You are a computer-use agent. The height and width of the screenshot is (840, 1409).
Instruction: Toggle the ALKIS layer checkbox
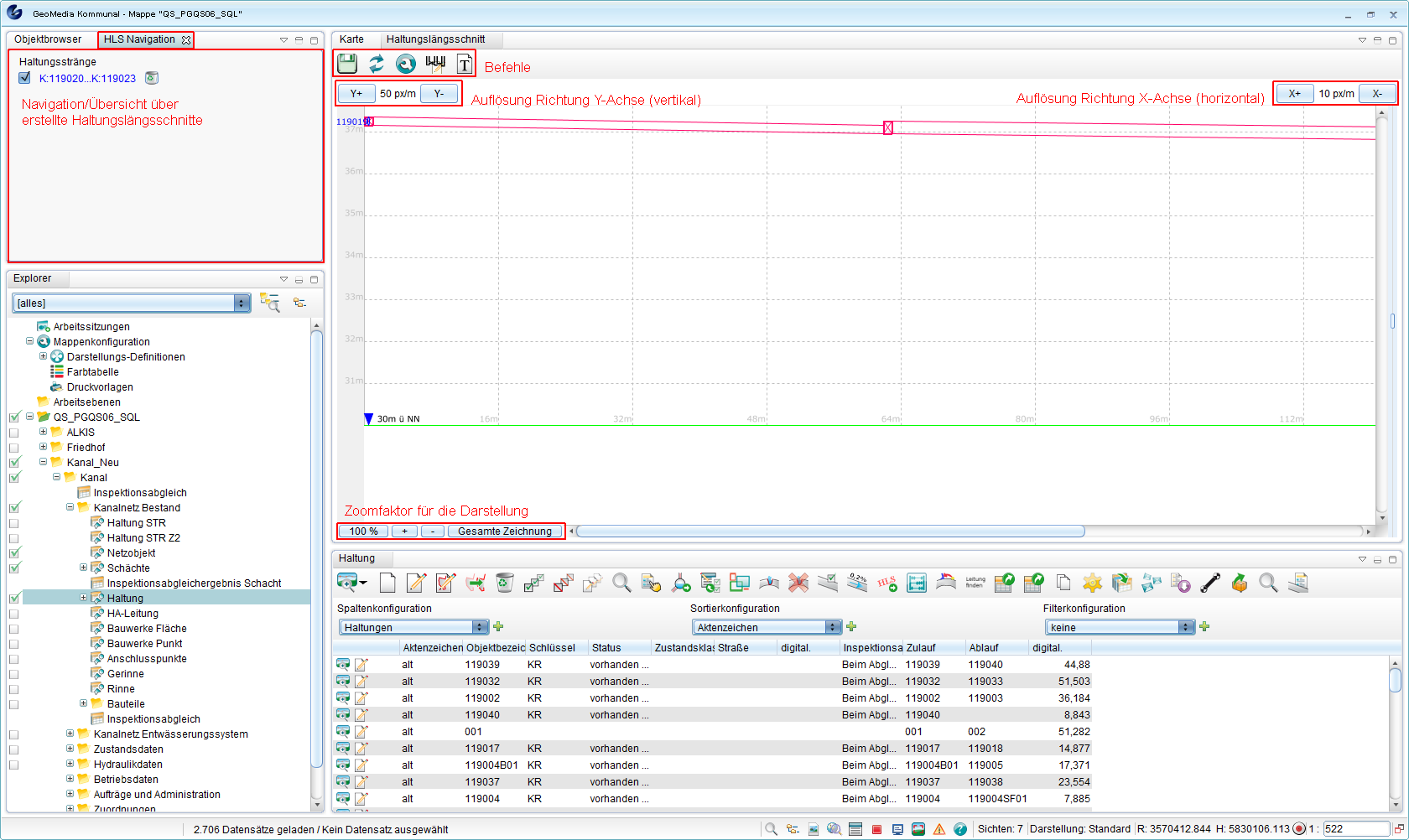pyautogui.click(x=14, y=433)
